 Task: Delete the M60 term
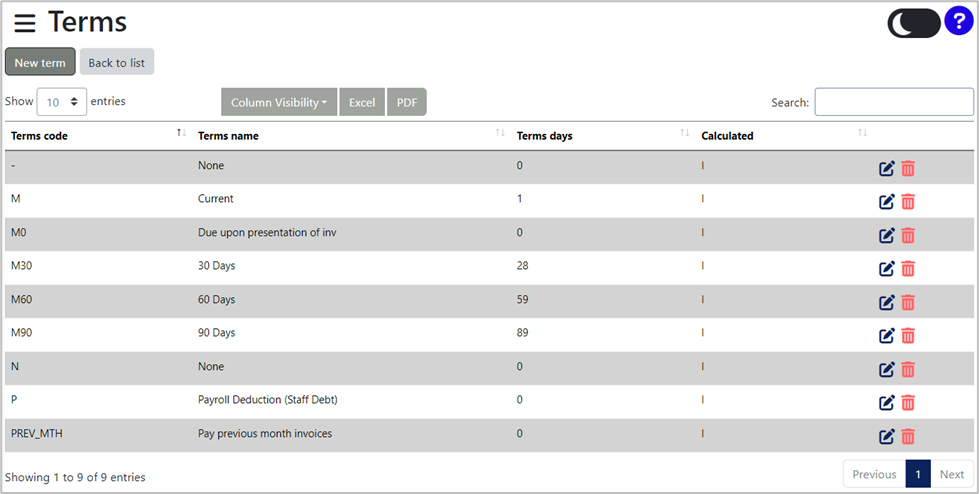pos(908,302)
